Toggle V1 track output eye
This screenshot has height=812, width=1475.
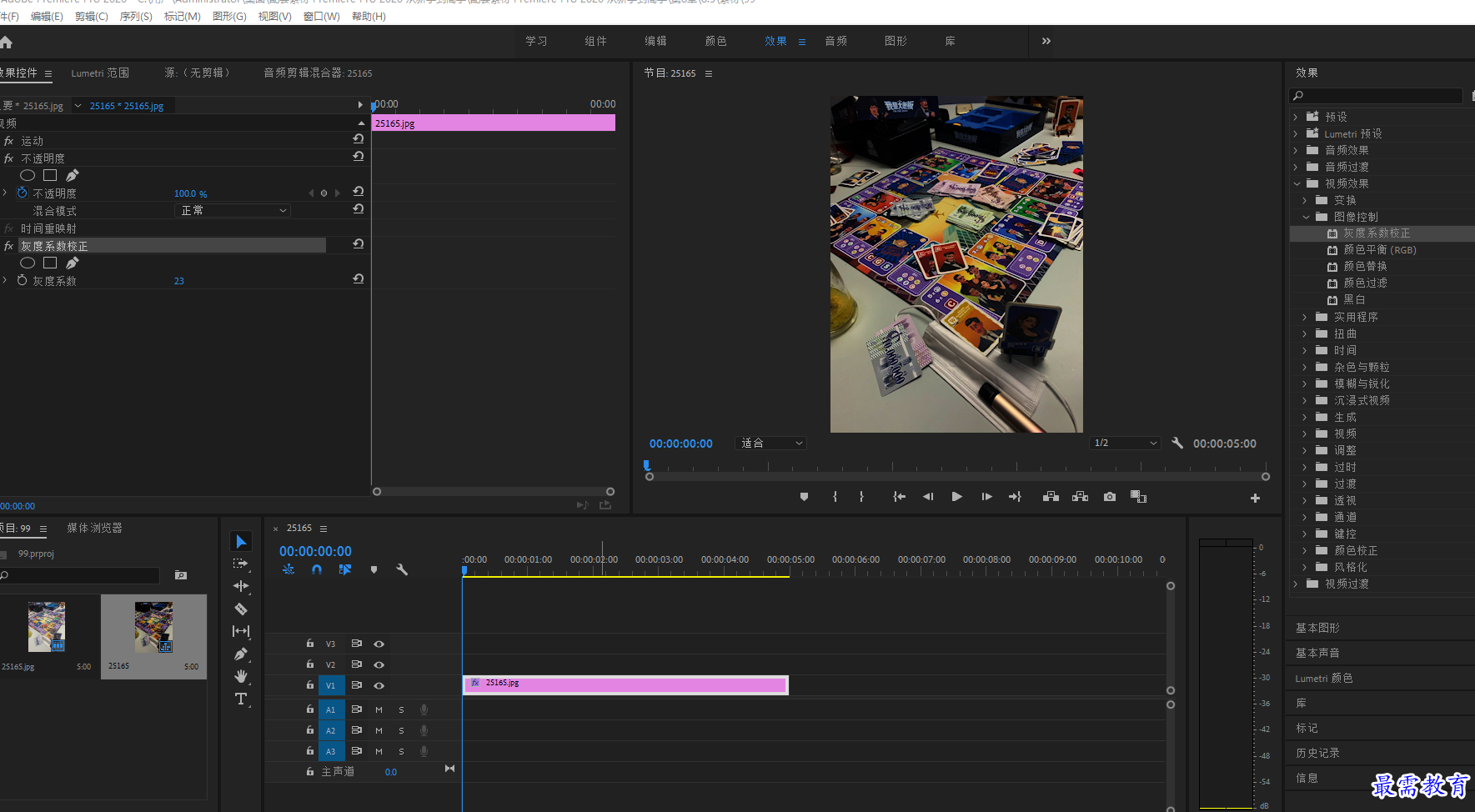click(x=379, y=685)
